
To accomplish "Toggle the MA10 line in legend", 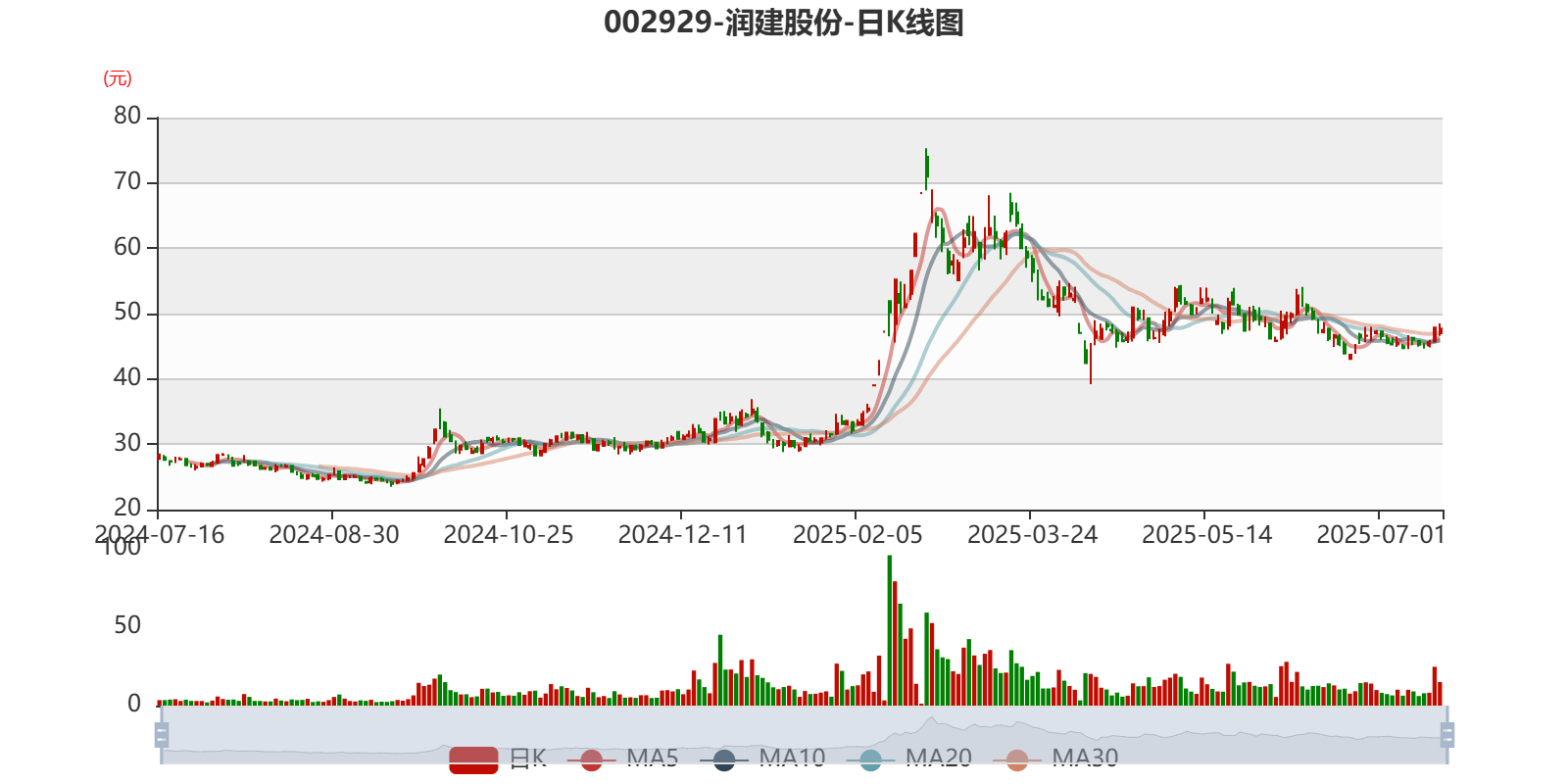I will pyautogui.click(x=762, y=759).
